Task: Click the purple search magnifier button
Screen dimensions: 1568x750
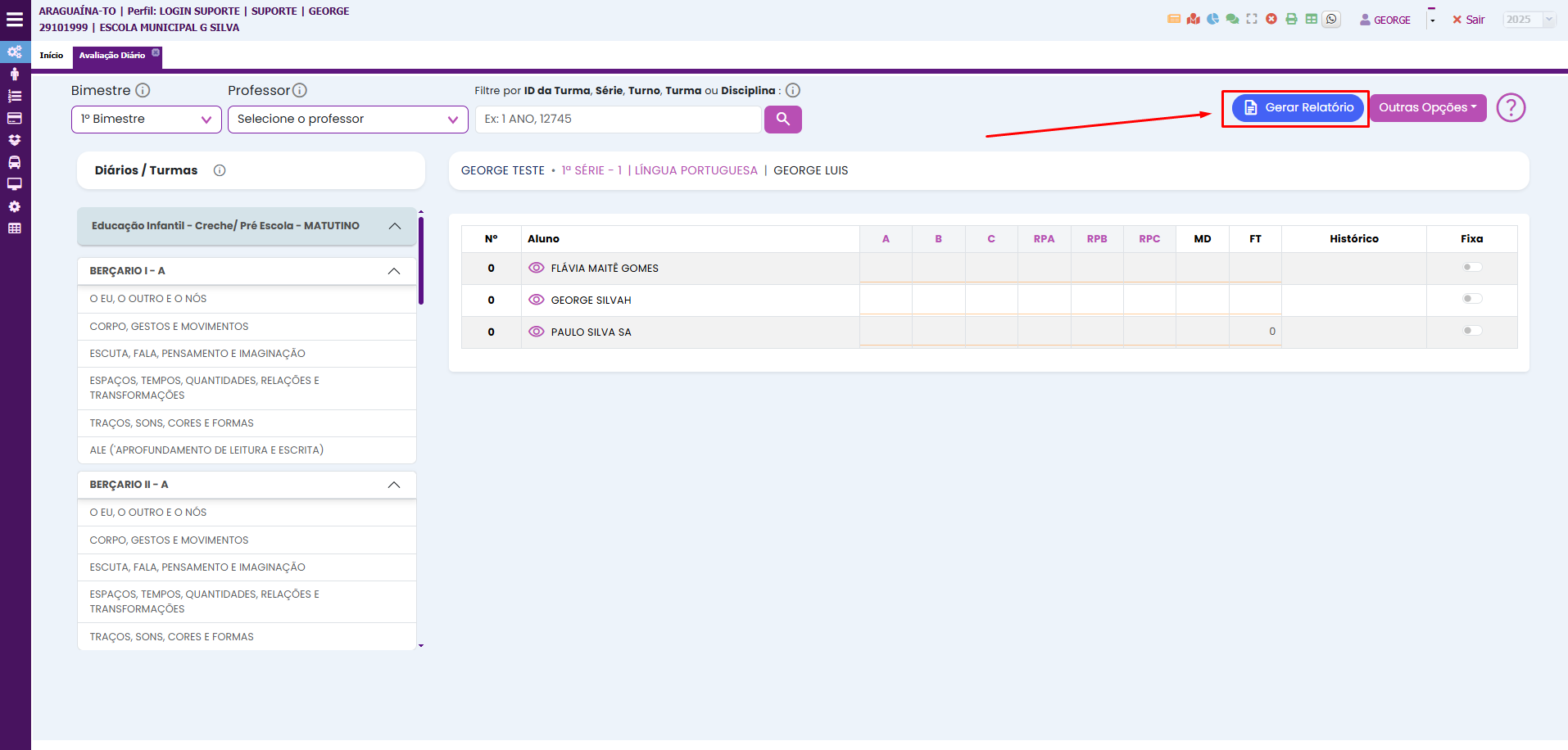Action: coord(782,120)
